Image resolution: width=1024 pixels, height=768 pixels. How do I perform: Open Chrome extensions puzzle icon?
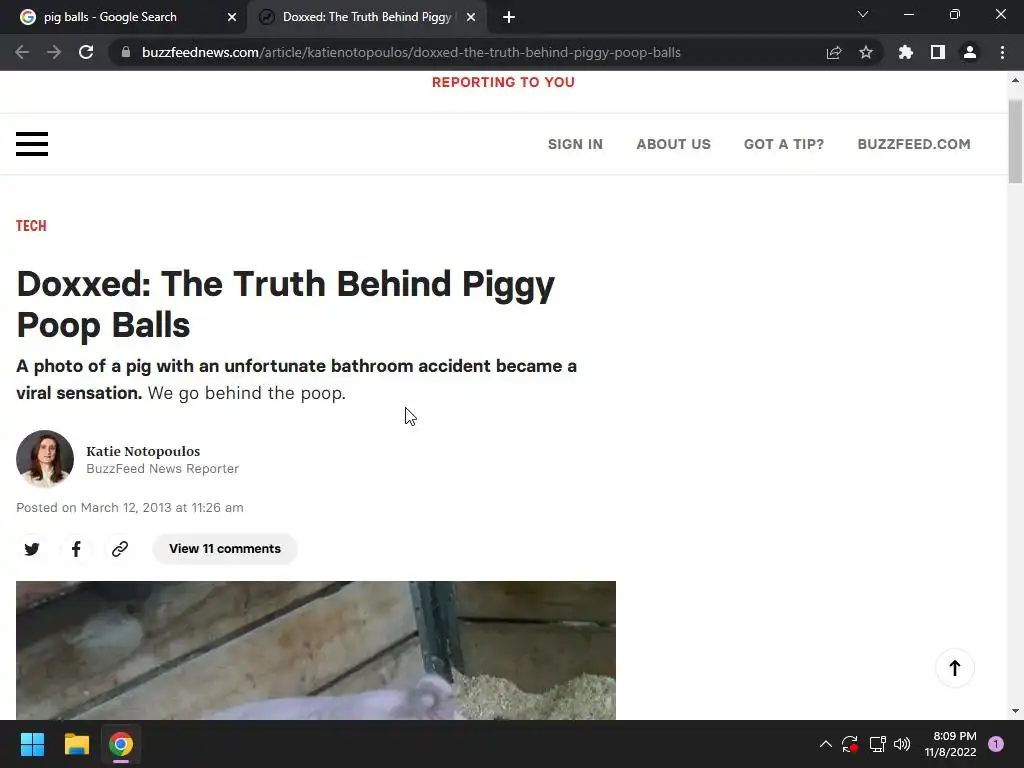click(x=905, y=52)
